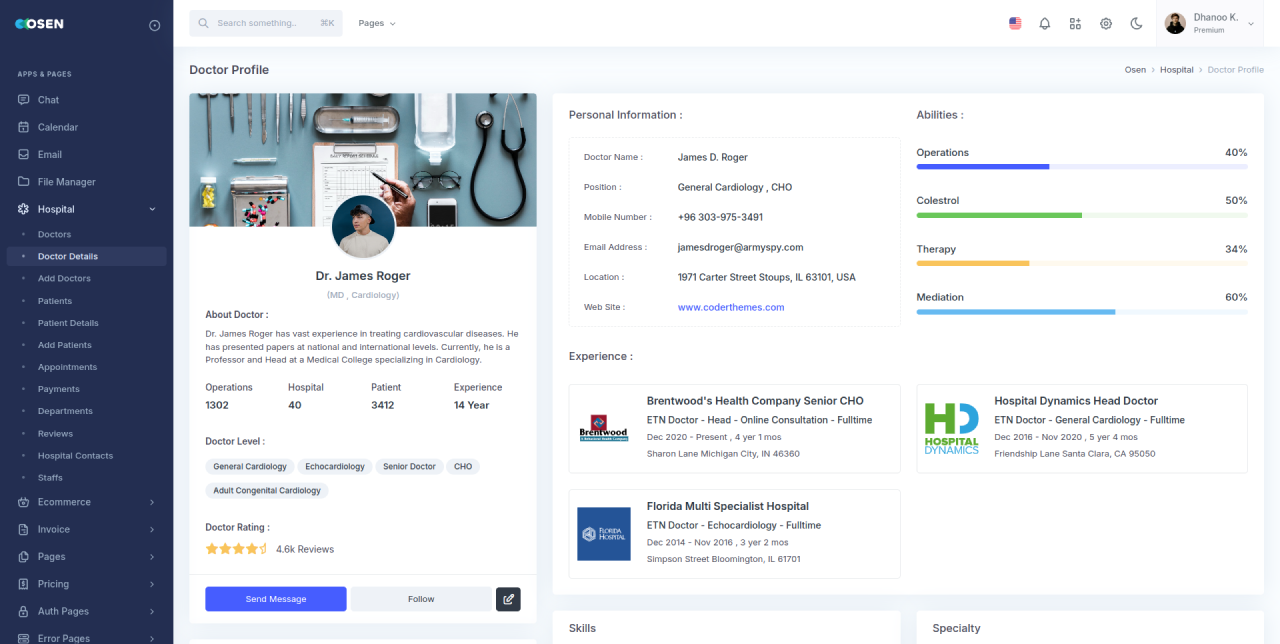The height and width of the screenshot is (644, 1280).
Task: Click the Follow button
Action: [421, 599]
